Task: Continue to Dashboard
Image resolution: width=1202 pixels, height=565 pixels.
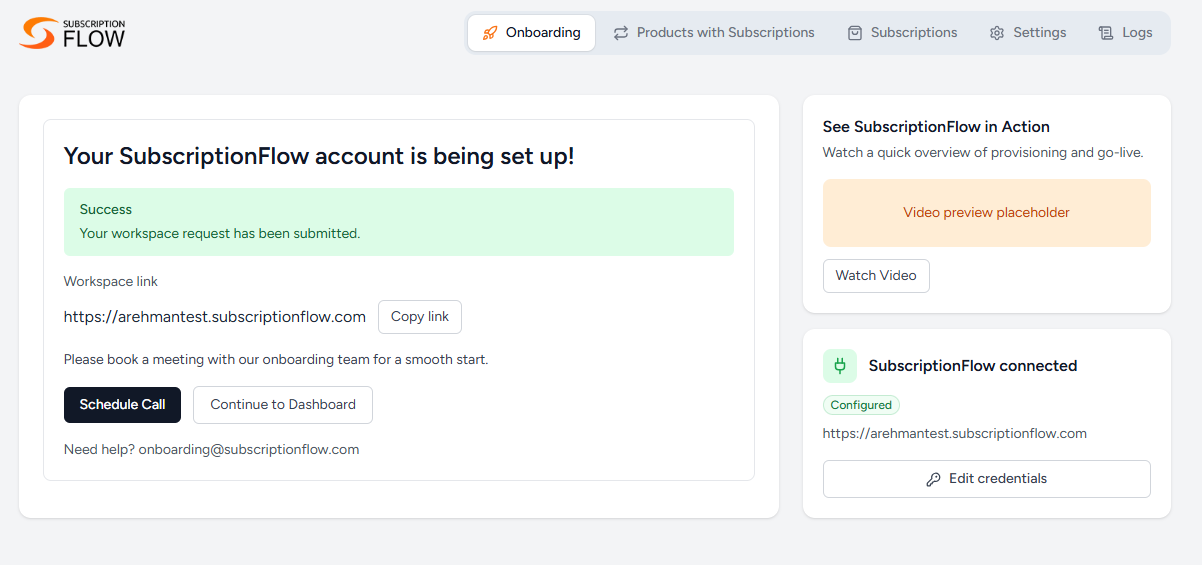Action: tap(283, 405)
